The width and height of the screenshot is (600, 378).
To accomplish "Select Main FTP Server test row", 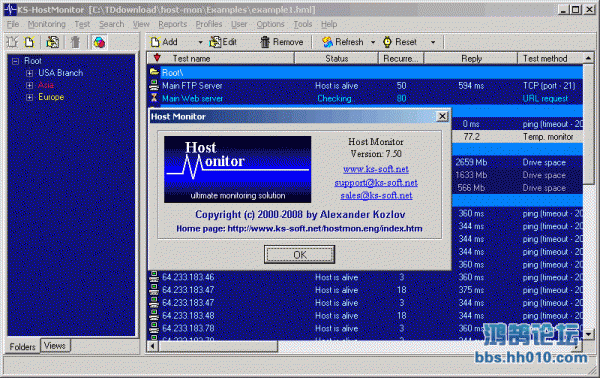I will (365, 86).
